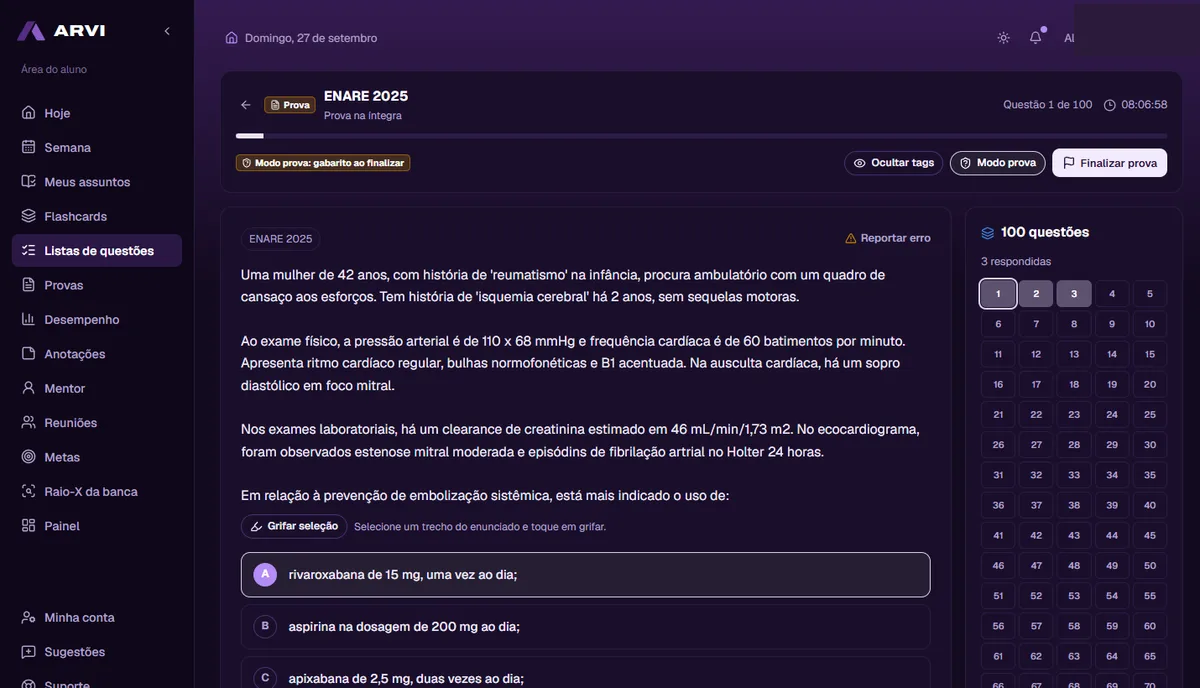Click the Anotações notes icon
This screenshot has height=688, width=1200.
(x=29, y=354)
